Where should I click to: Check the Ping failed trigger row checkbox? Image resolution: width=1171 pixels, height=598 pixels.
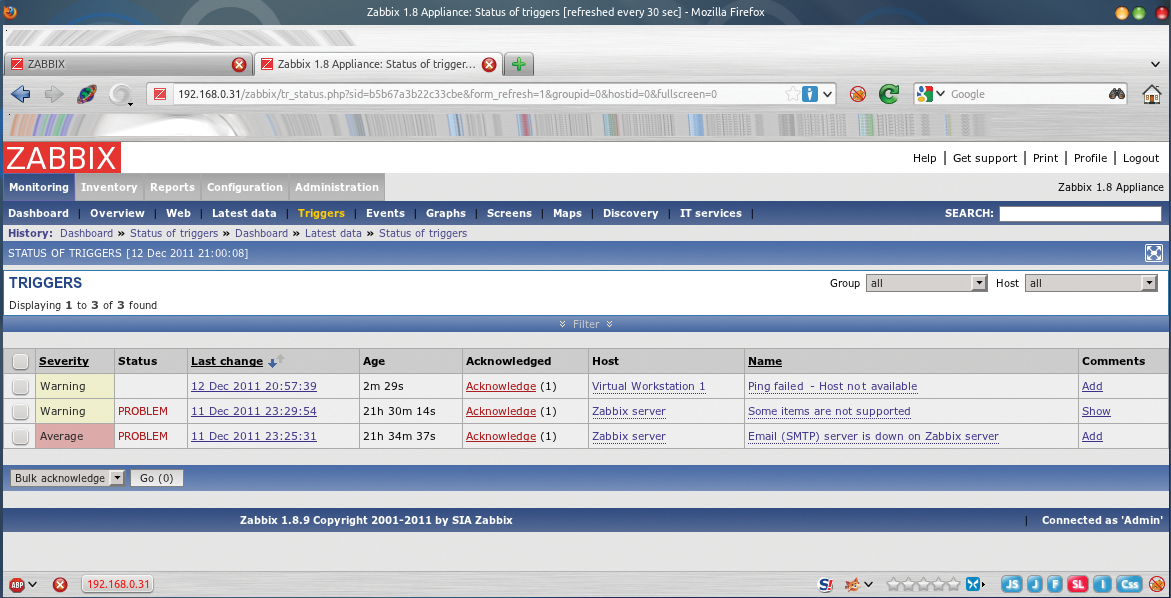21,387
